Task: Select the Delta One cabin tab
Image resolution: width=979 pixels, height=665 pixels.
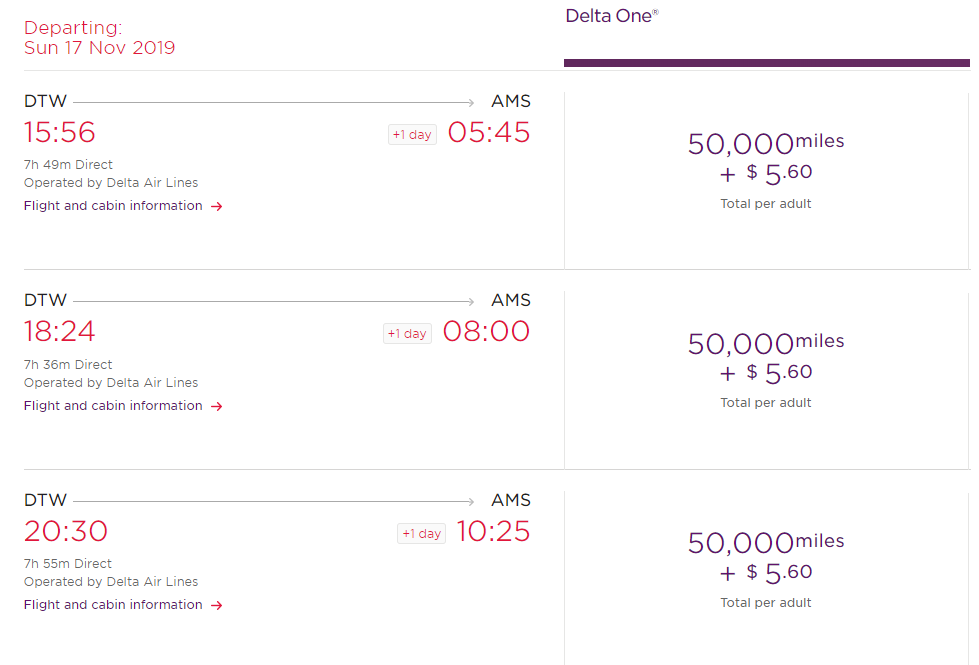Action: coord(612,16)
